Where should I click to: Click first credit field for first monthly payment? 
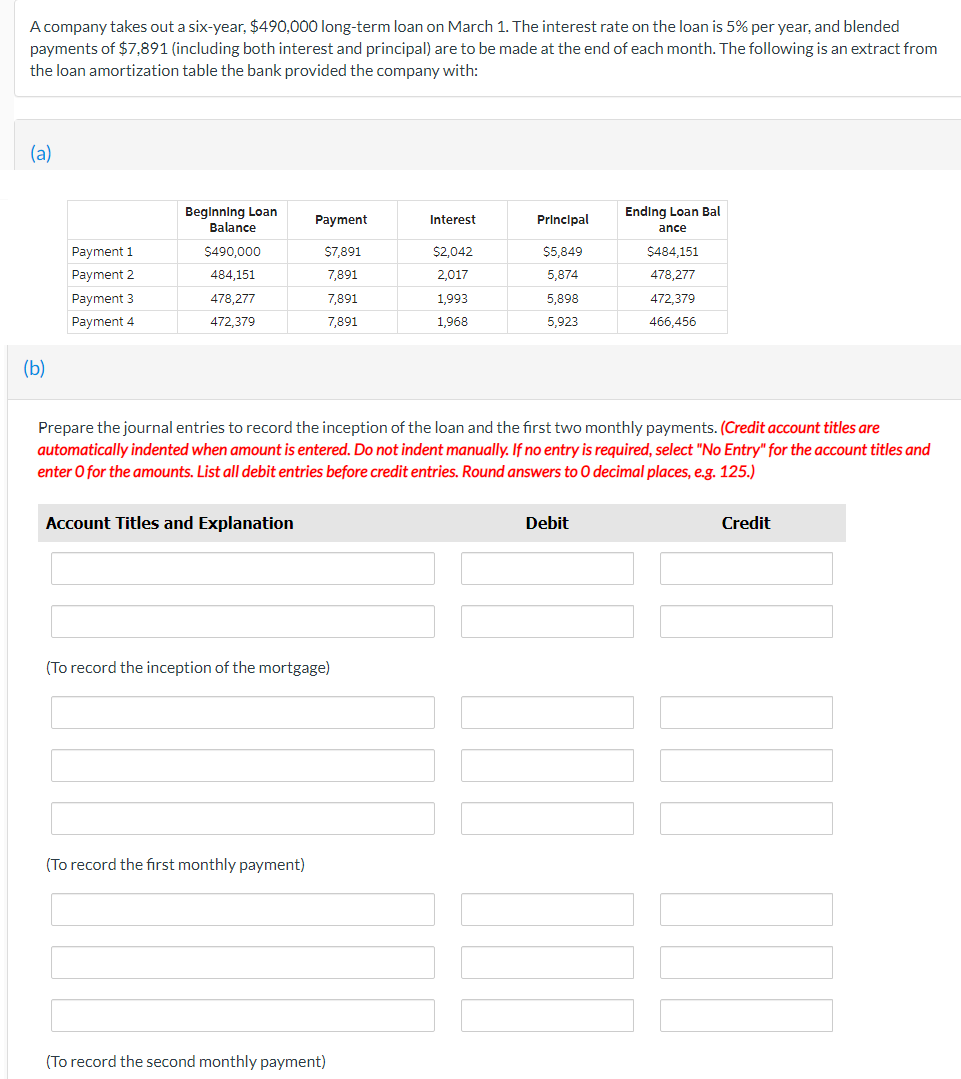tap(746, 712)
